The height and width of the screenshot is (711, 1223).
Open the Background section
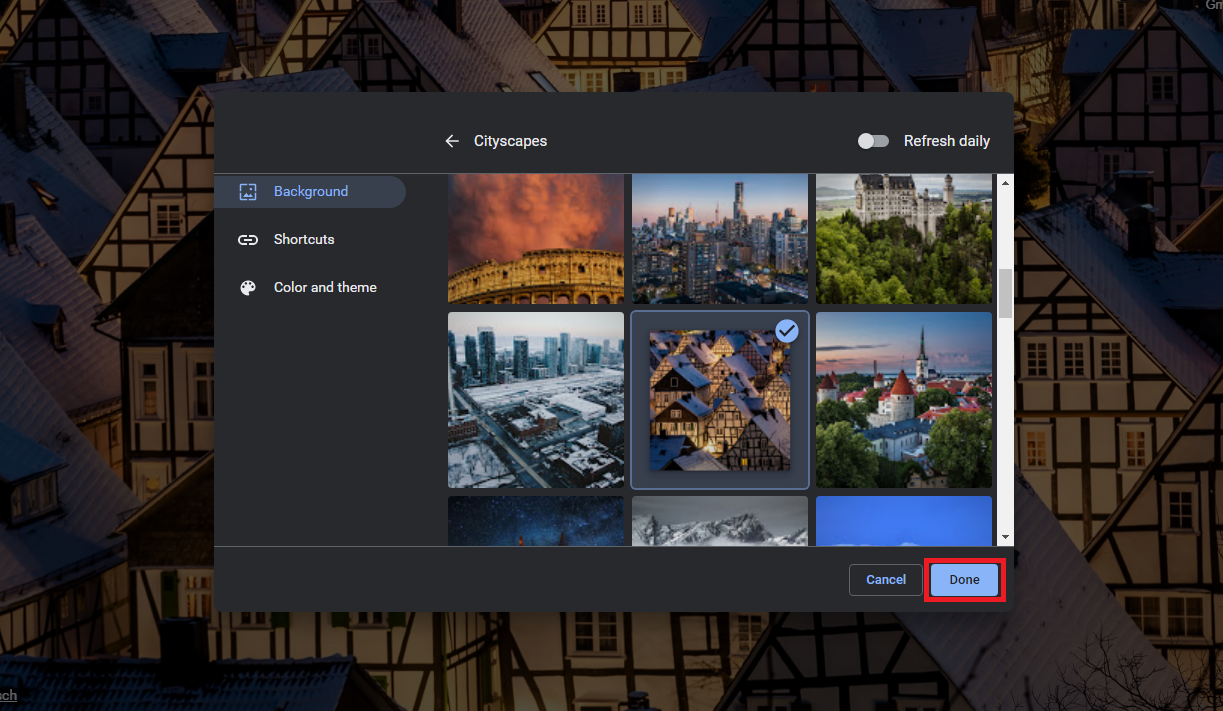(x=310, y=192)
